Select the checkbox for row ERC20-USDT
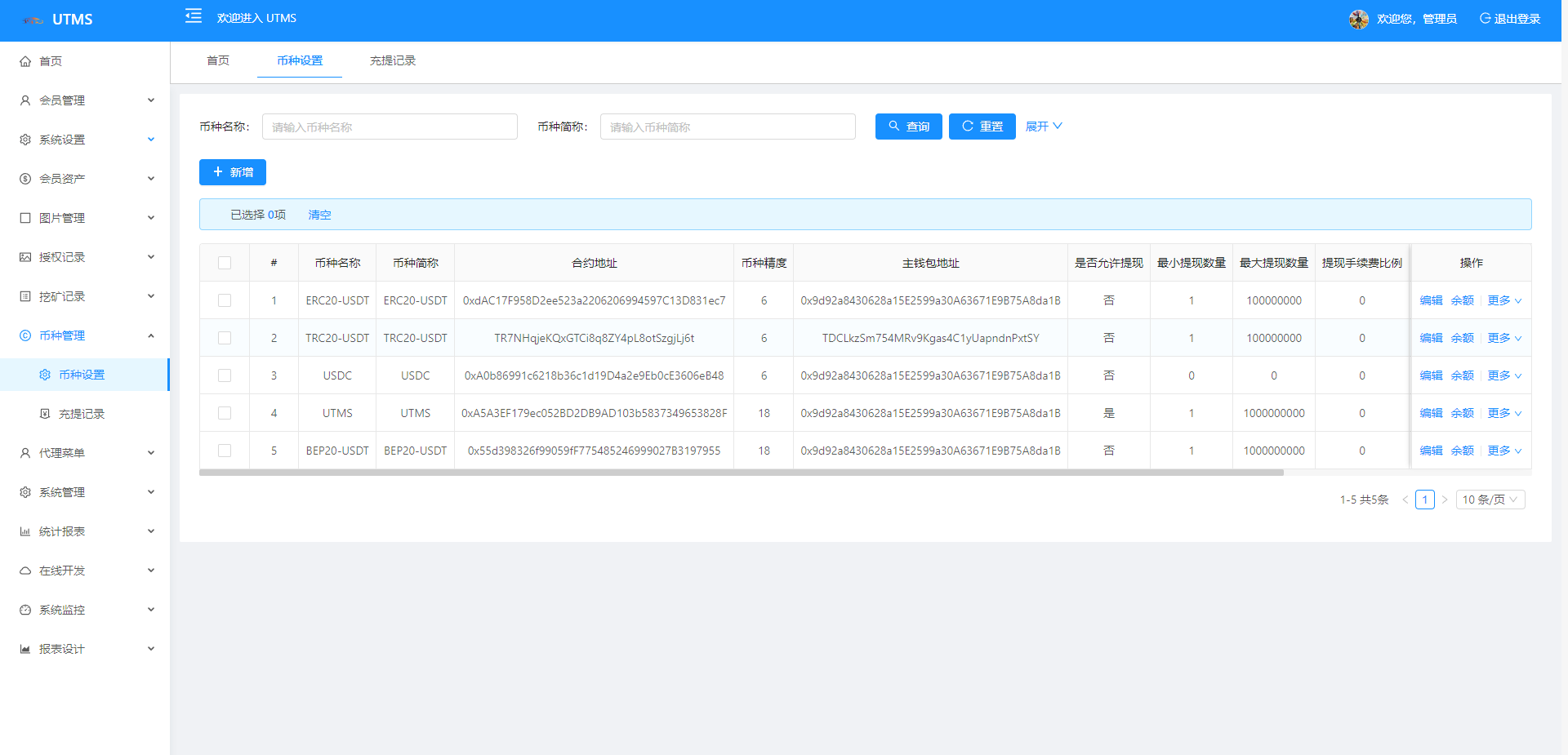 click(x=225, y=300)
